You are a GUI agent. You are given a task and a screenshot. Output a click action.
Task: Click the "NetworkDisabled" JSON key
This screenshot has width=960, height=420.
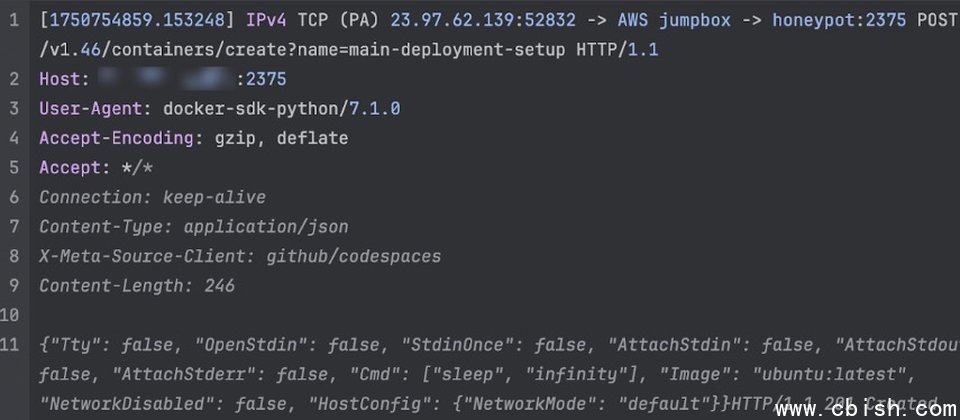click(122, 403)
